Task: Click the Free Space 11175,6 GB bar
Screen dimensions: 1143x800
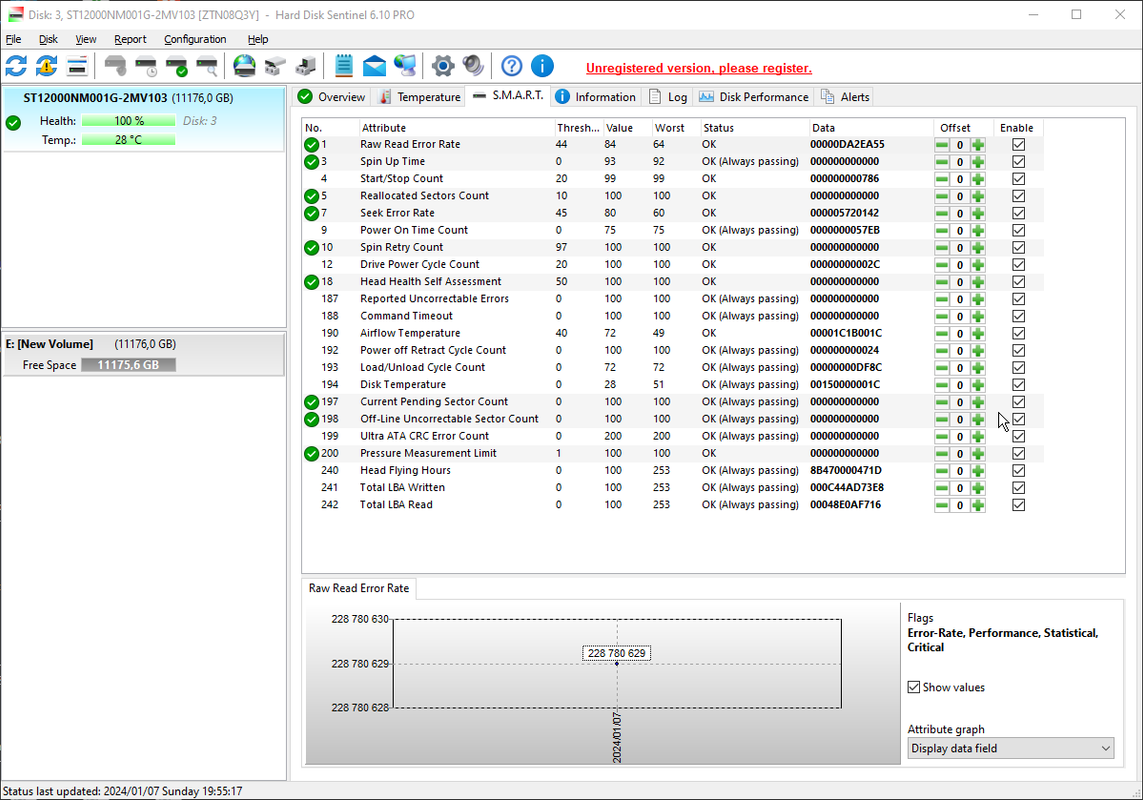Action: (x=128, y=365)
